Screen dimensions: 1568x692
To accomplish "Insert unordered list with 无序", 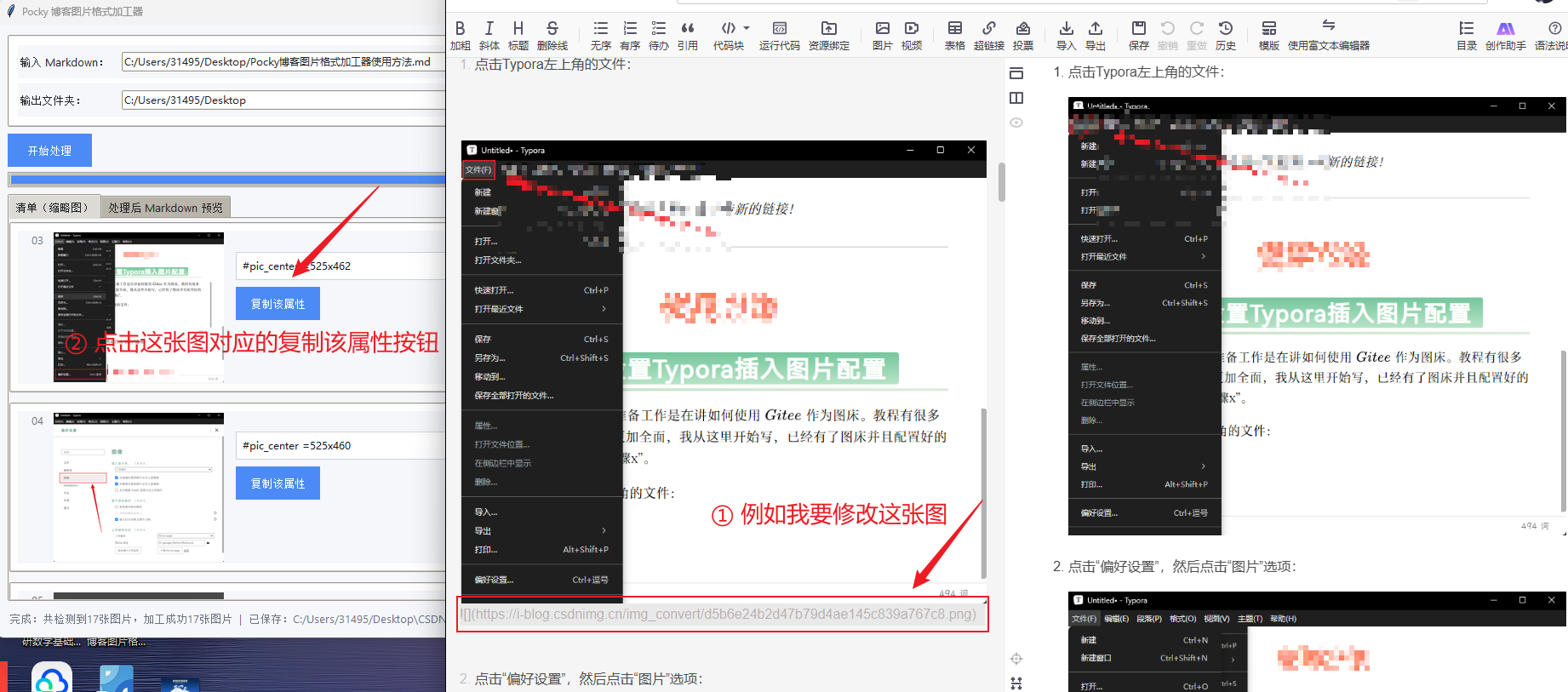I will coord(601,36).
